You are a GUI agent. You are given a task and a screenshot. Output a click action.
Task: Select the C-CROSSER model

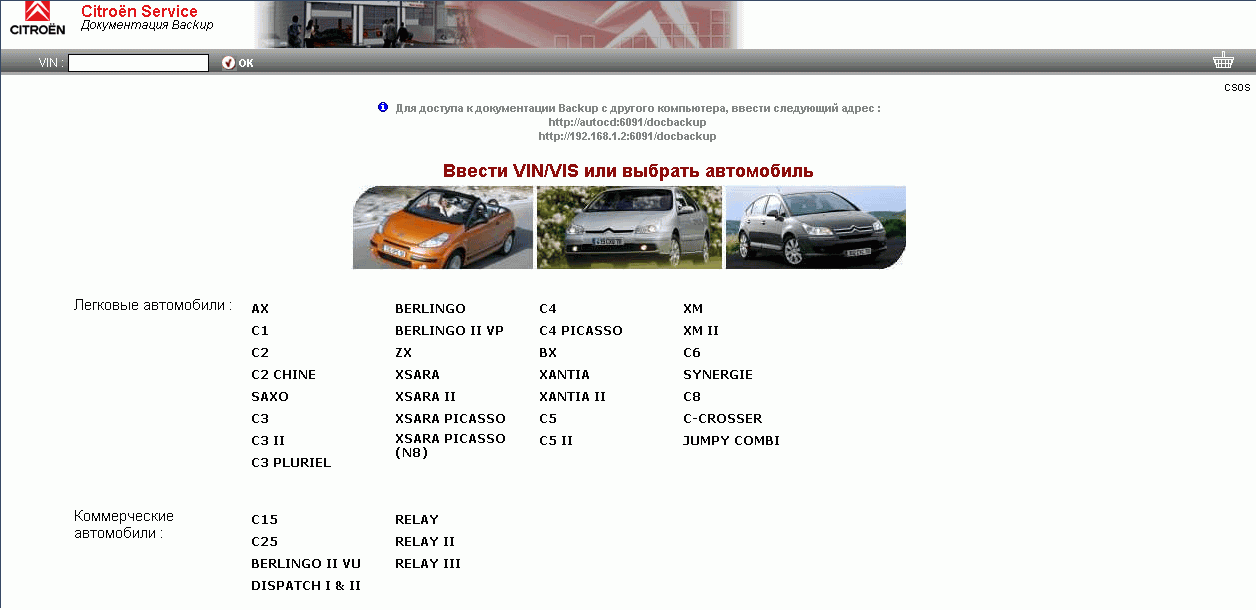(x=723, y=418)
